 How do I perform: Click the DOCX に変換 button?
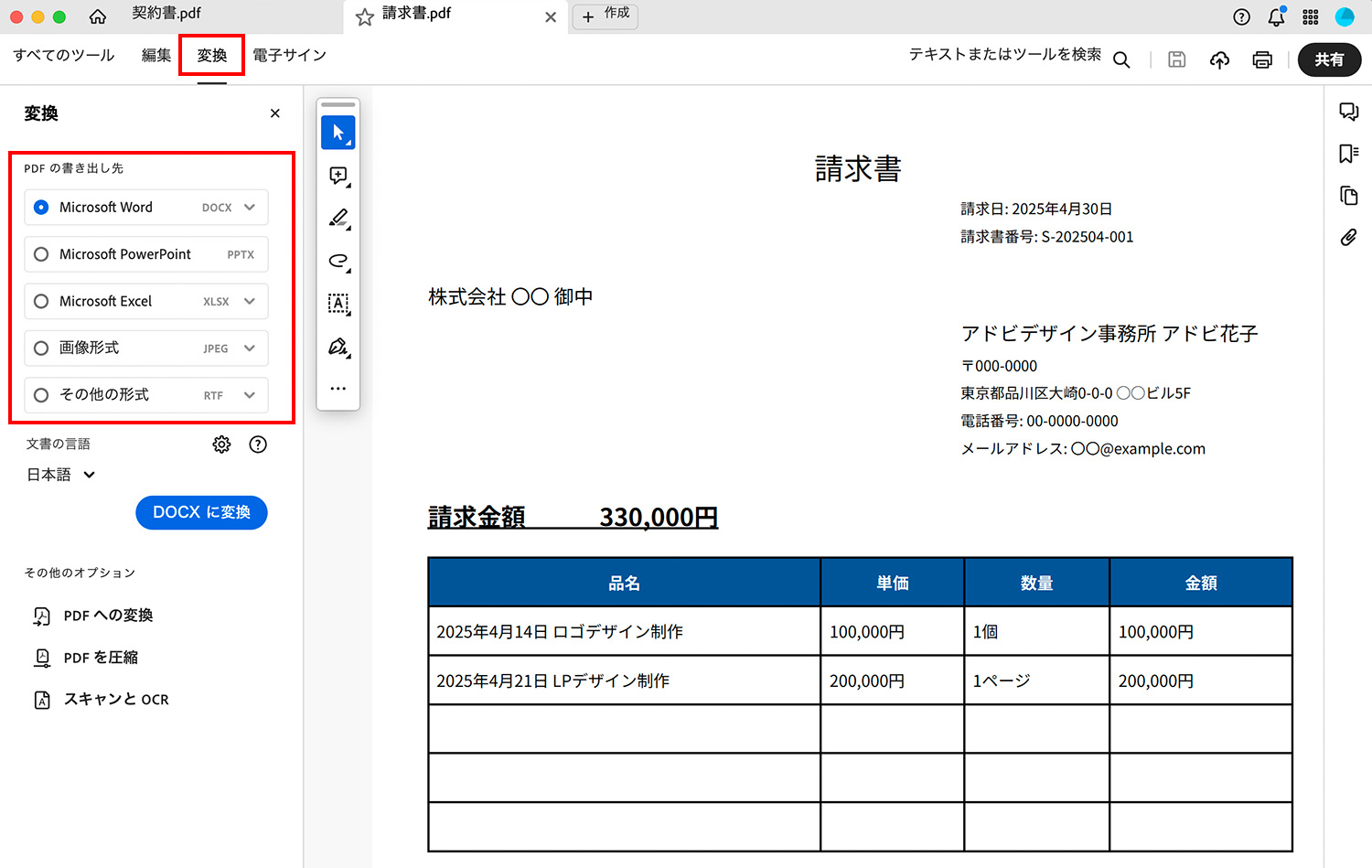[x=201, y=512]
